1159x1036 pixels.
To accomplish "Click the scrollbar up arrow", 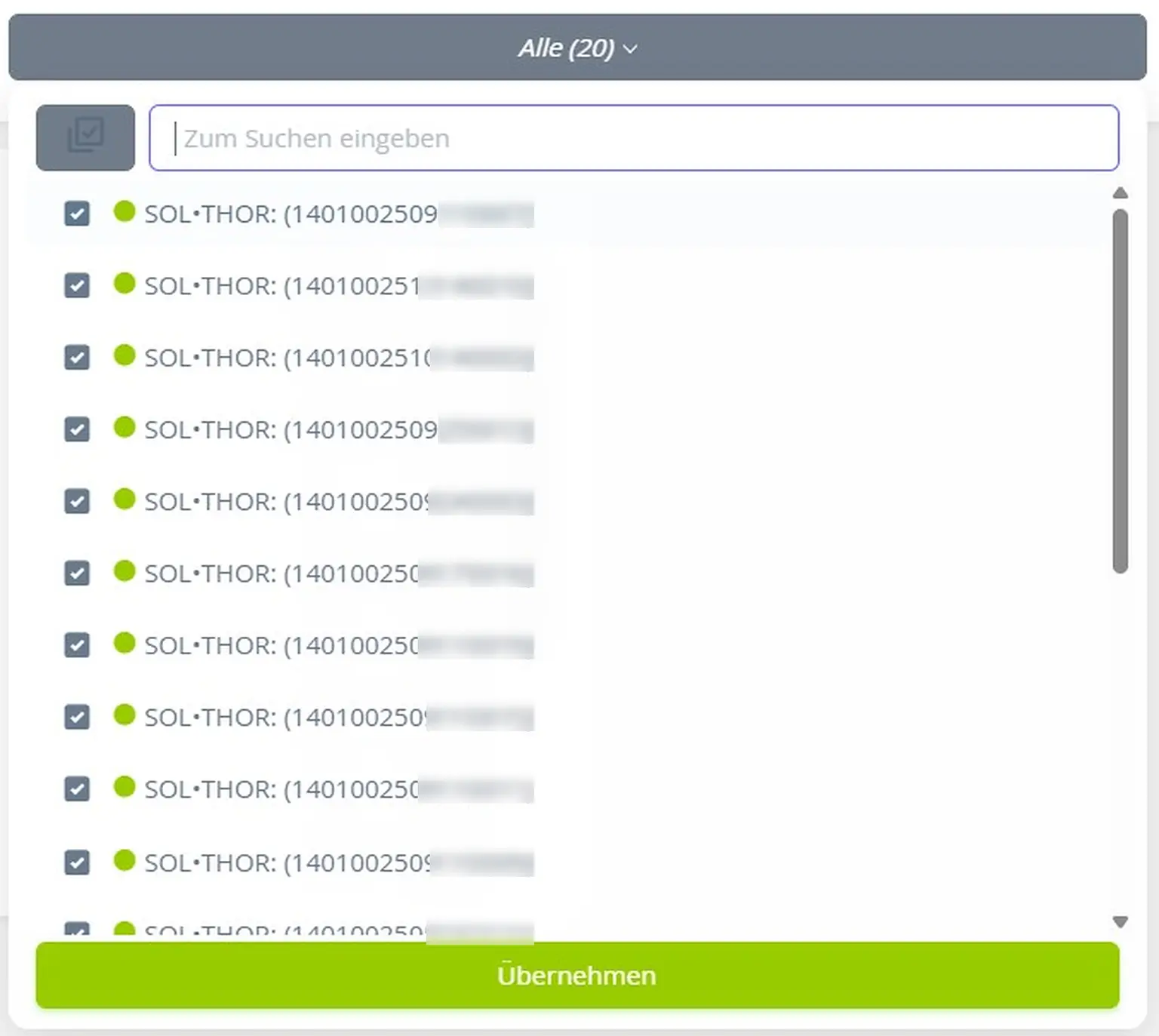I will [1121, 193].
